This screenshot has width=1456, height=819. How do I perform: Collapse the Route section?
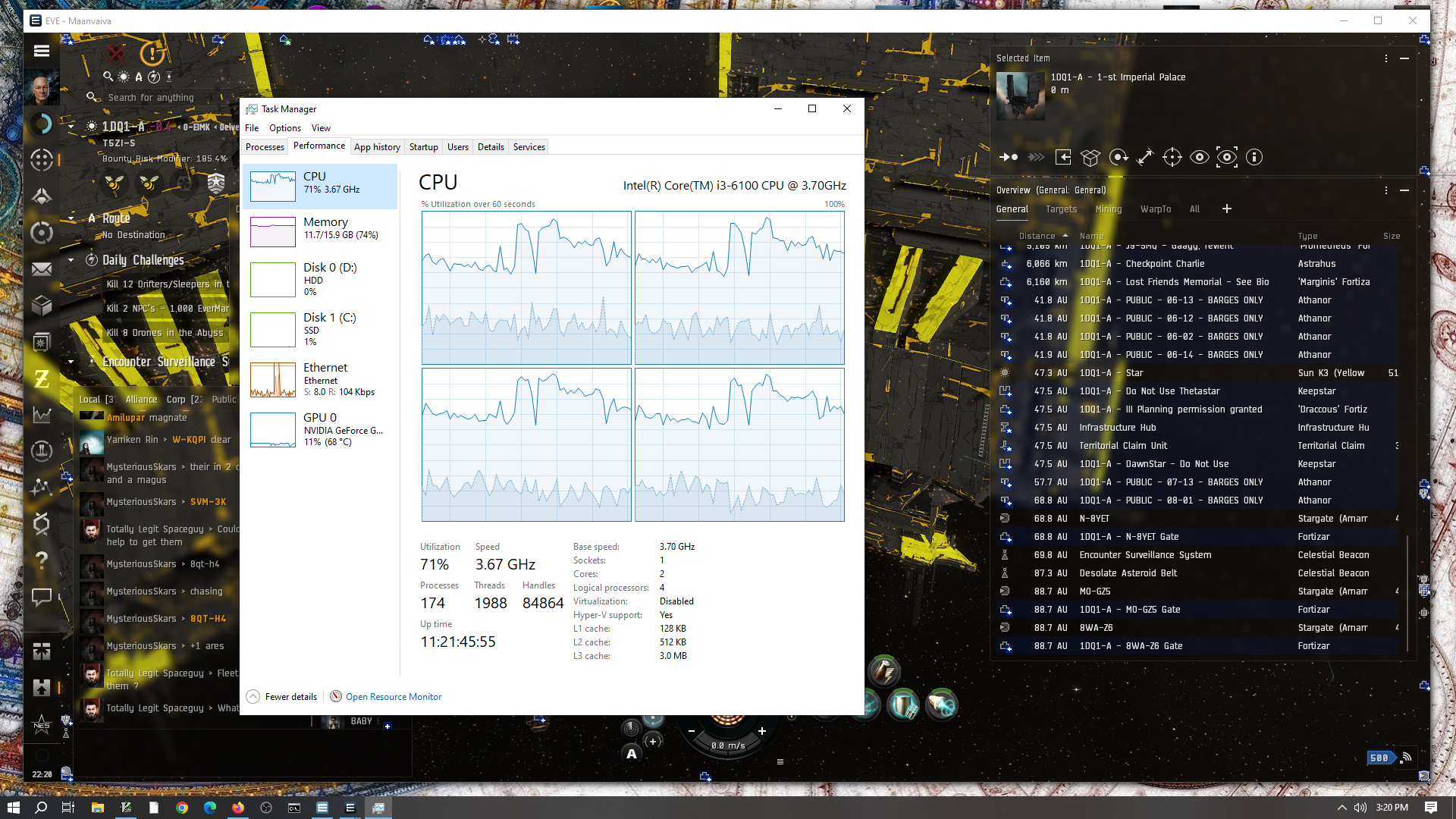point(71,218)
